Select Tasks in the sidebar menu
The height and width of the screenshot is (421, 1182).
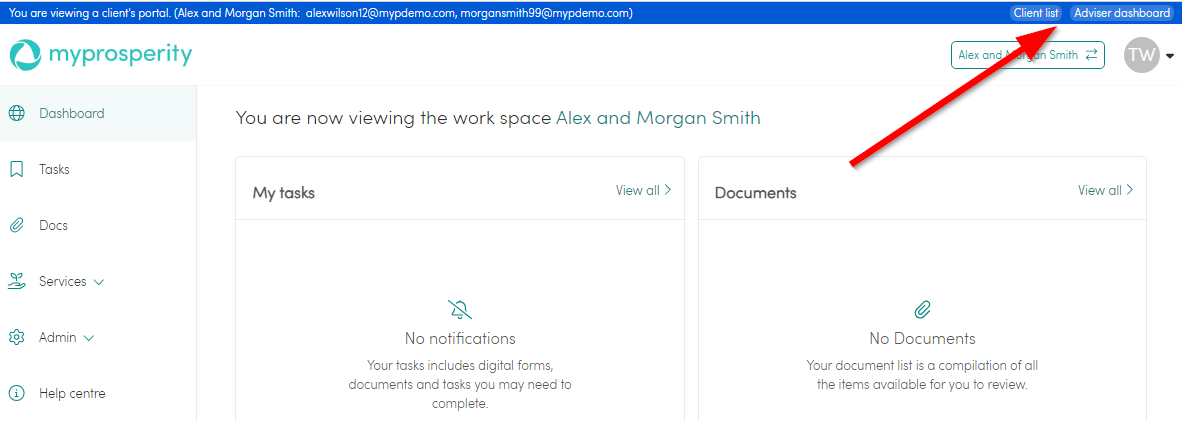coord(54,169)
